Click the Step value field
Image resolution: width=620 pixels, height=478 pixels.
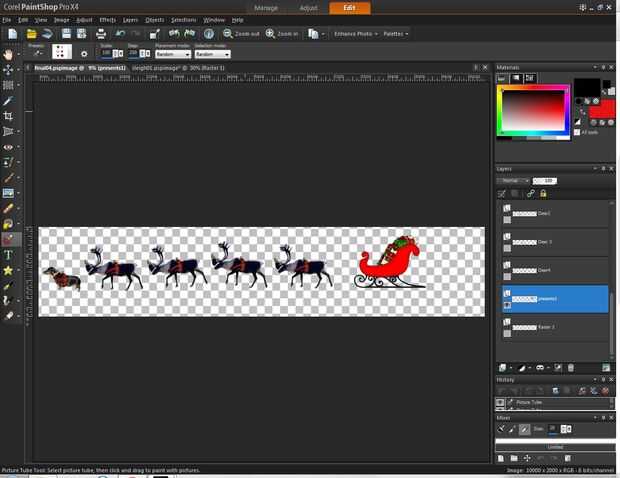133,53
